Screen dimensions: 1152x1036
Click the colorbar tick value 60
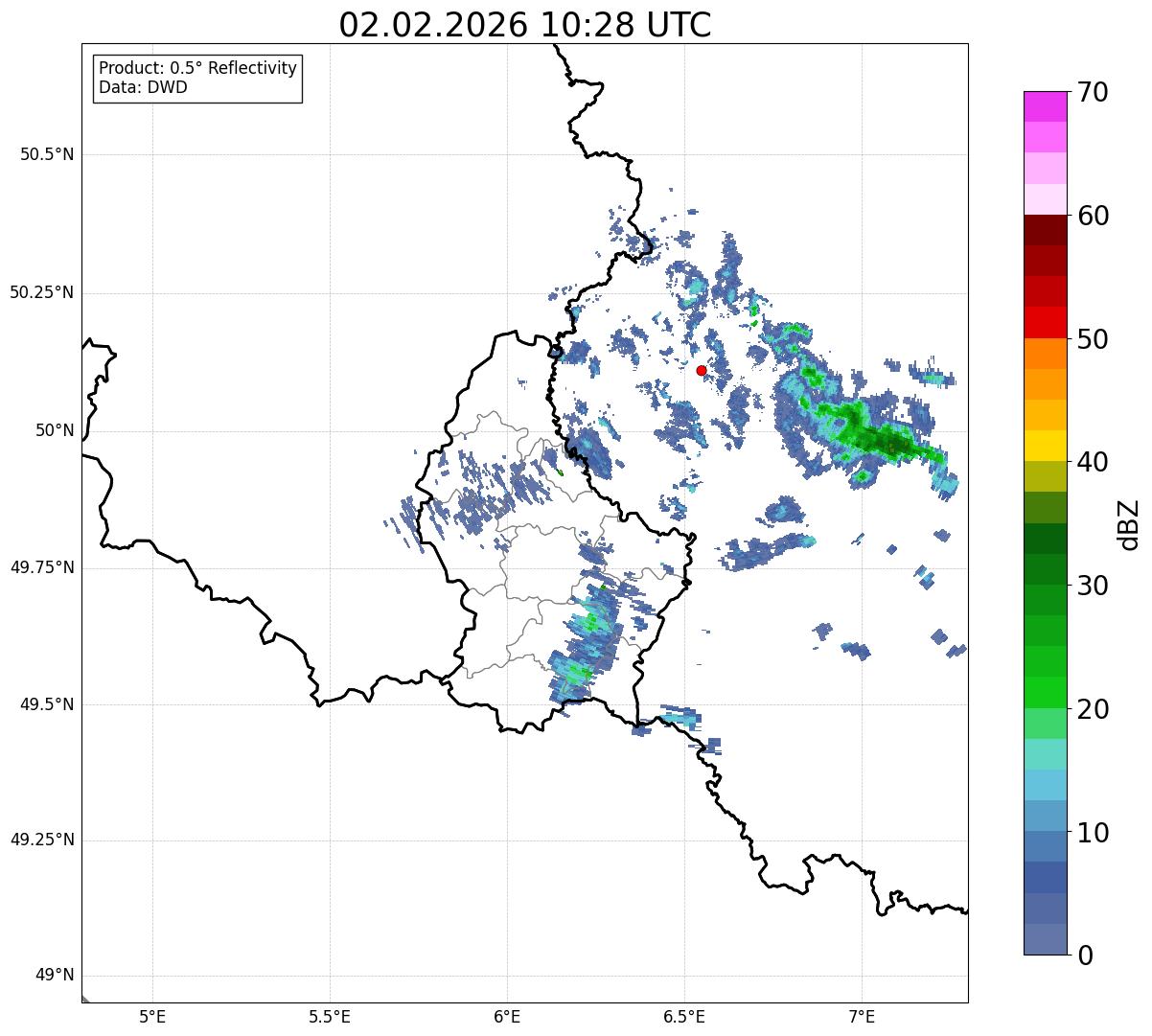click(x=1094, y=216)
